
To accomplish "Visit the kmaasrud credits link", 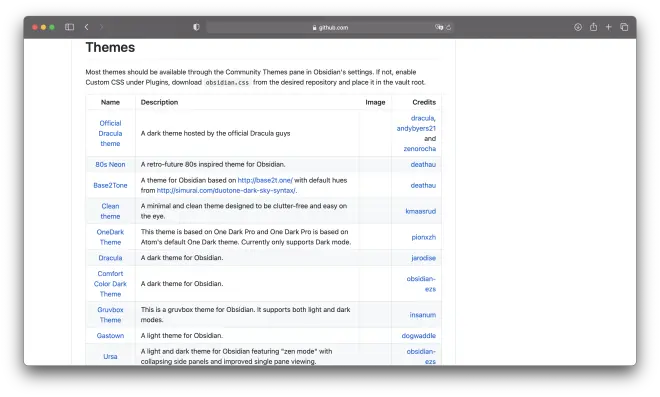I will point(420,211).
